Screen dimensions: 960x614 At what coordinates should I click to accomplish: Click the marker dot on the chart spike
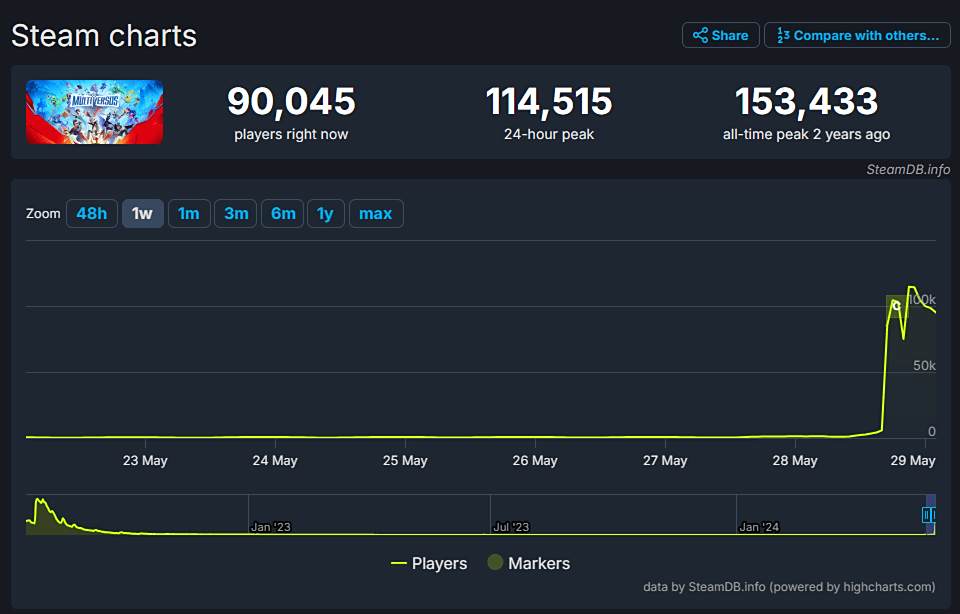(x=896, y=305)
